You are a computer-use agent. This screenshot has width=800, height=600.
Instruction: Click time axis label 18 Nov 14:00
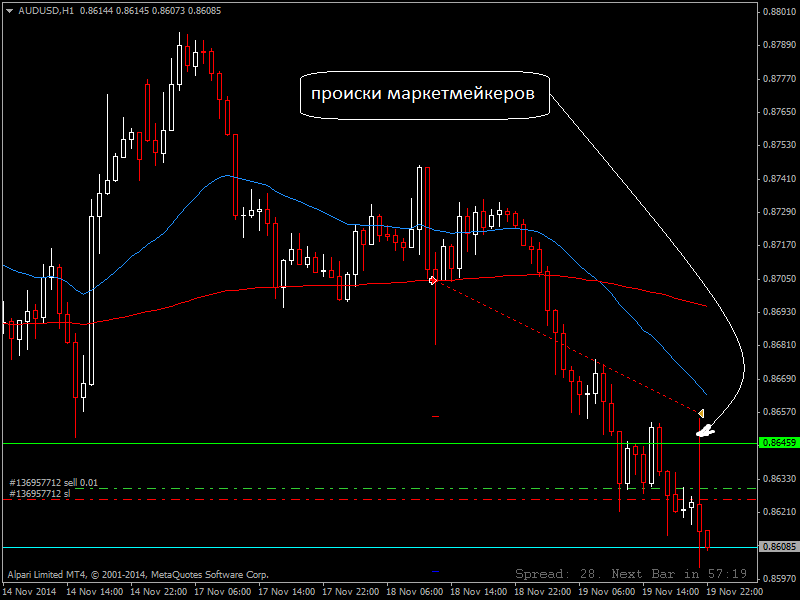tap(479, 592)
